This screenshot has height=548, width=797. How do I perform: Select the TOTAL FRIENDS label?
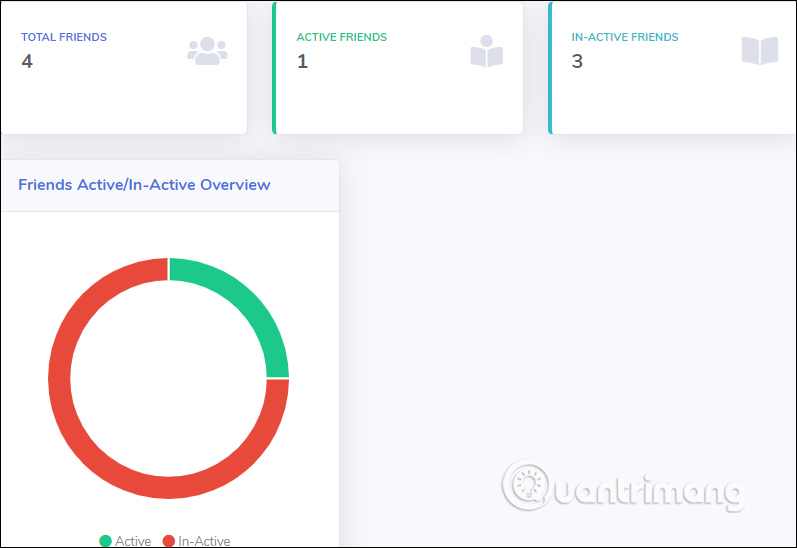click(64, 37)
